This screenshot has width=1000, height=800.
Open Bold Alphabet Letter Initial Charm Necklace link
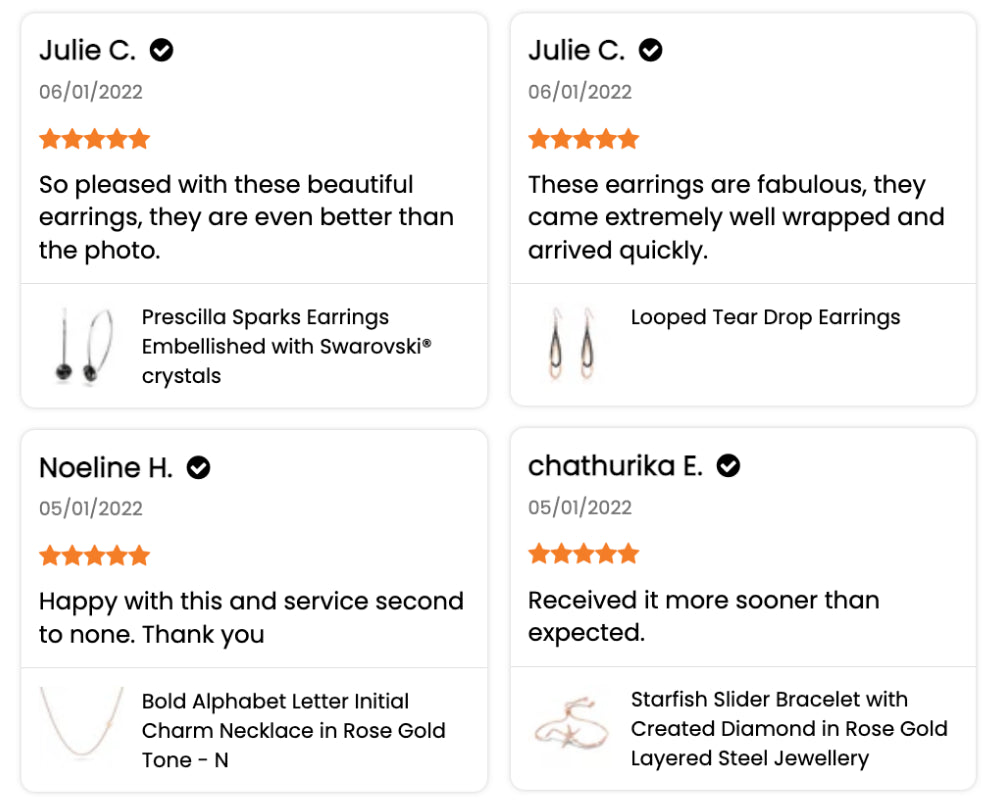(293, 730)
